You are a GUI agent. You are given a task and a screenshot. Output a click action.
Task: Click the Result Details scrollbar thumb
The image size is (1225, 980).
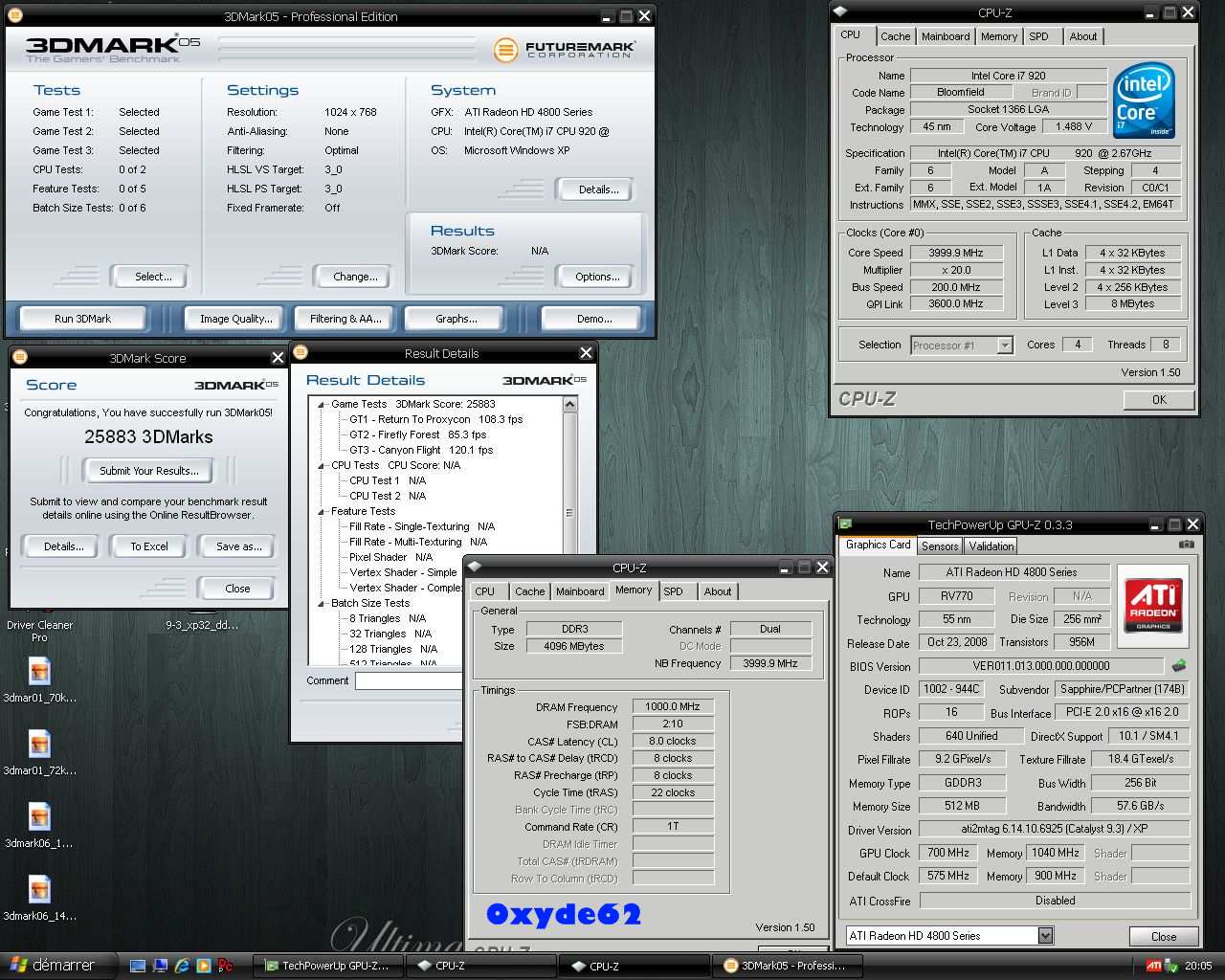point(569,513)
